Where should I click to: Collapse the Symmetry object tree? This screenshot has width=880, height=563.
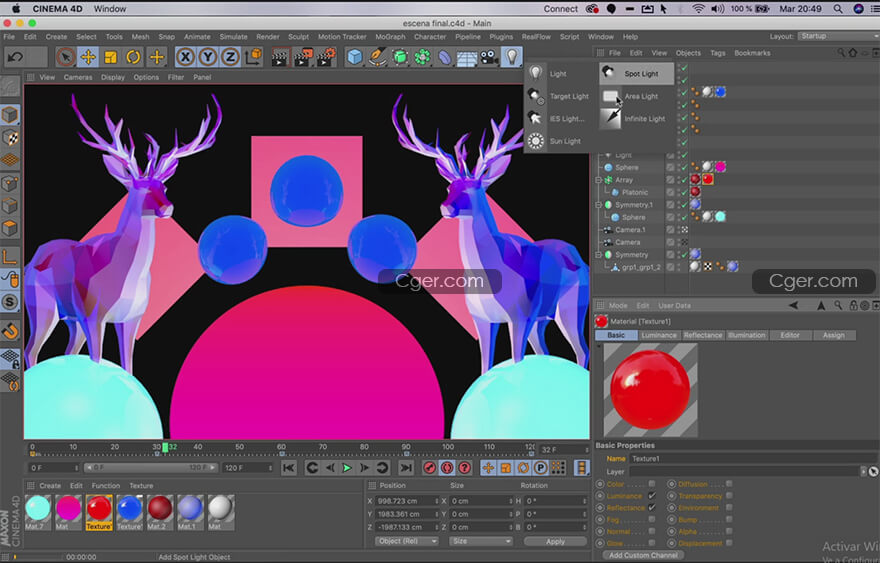tap(599, 255)
